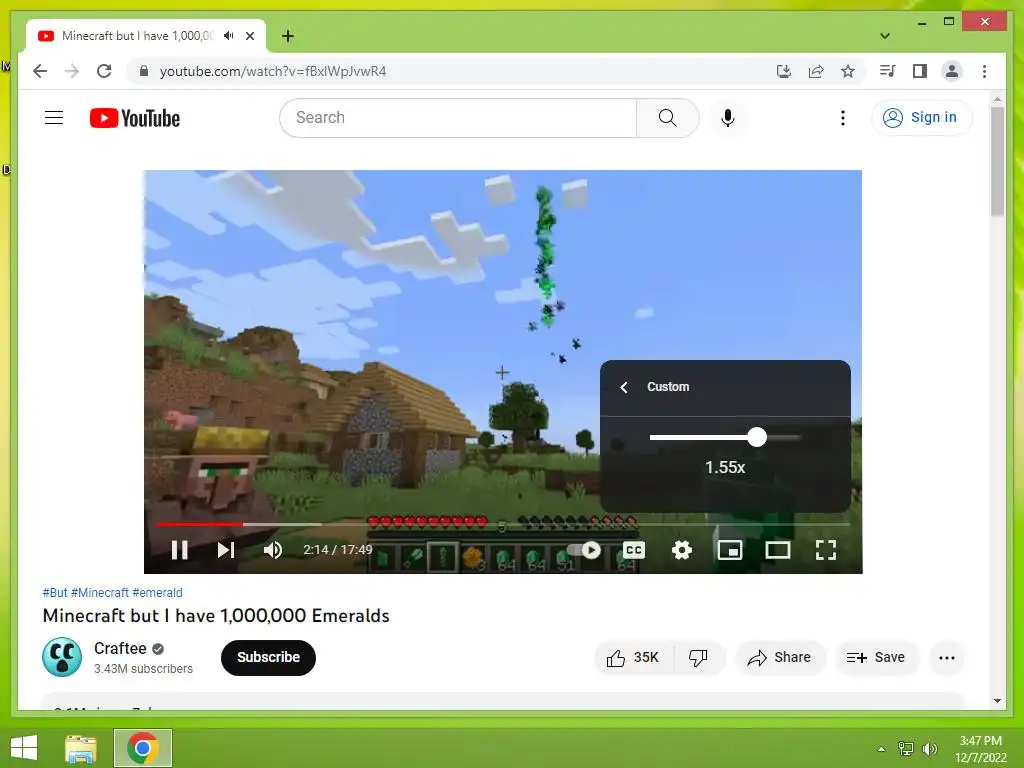Open a new tab

point(288,36)
